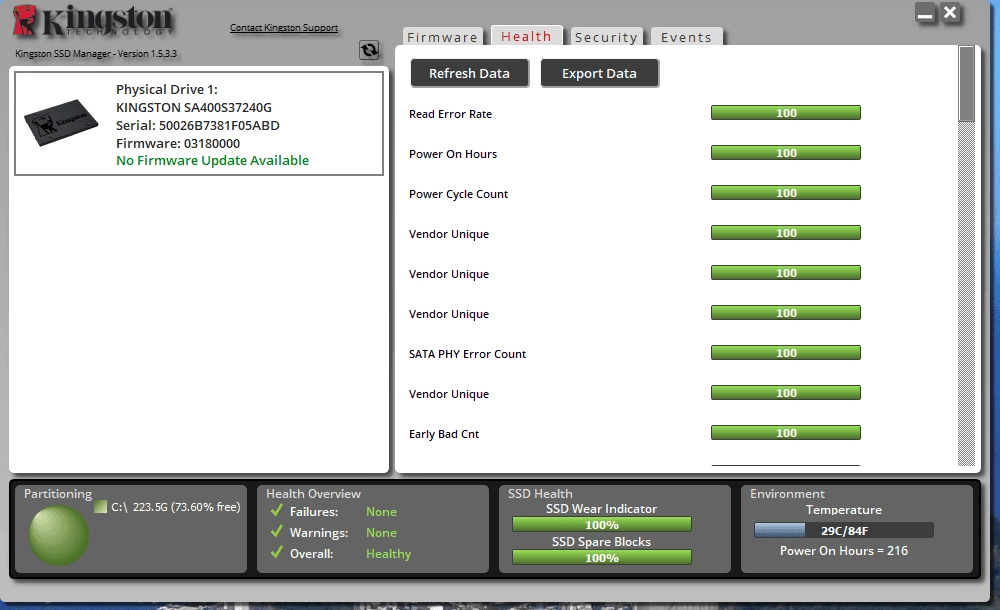Image resolution: width=1000 pixels, height=610 pixels.
Task: Close the Kingston SSD Manager window
Action: (x=950, y=13)
